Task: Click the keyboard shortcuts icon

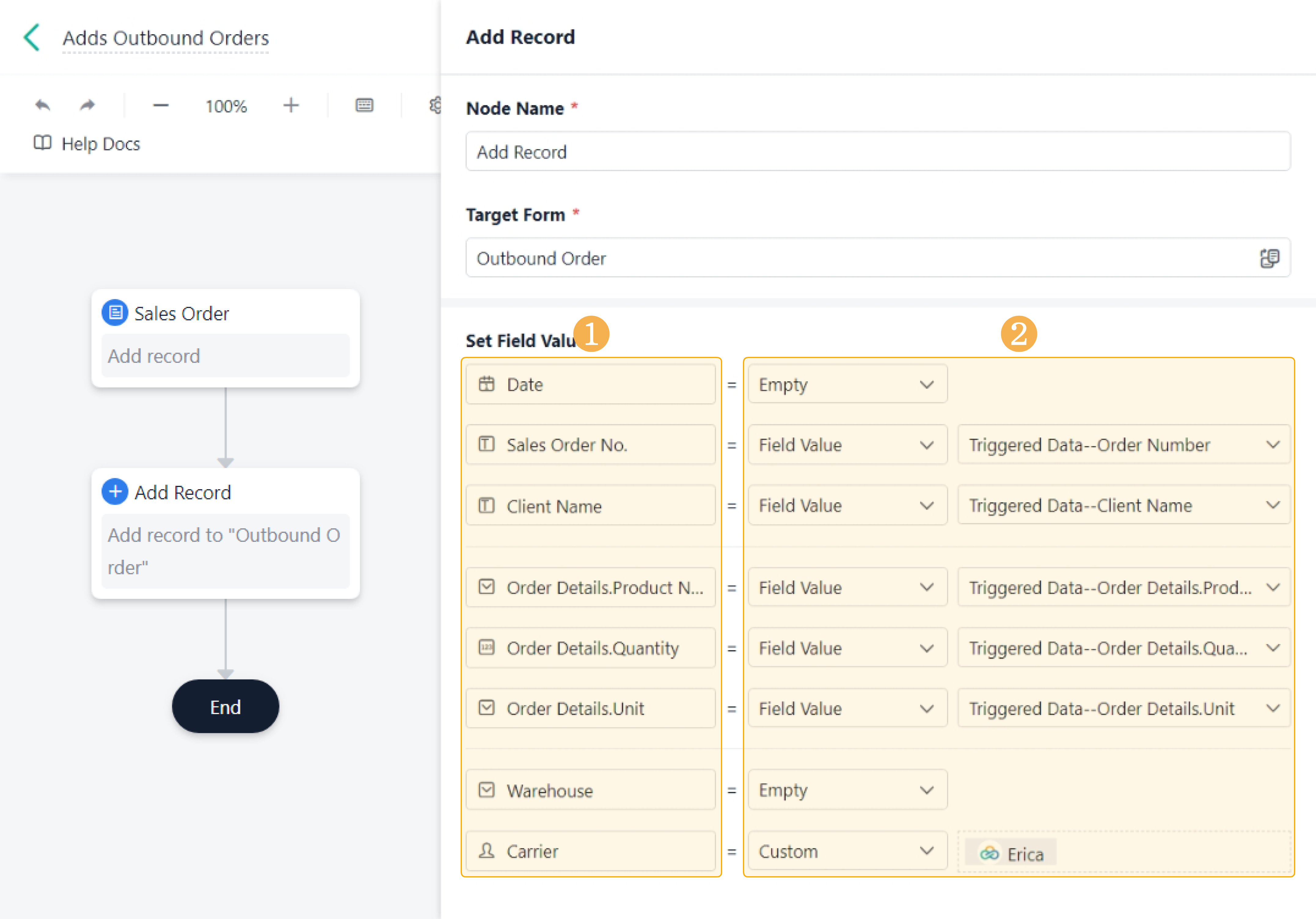Action: [364, 105]
